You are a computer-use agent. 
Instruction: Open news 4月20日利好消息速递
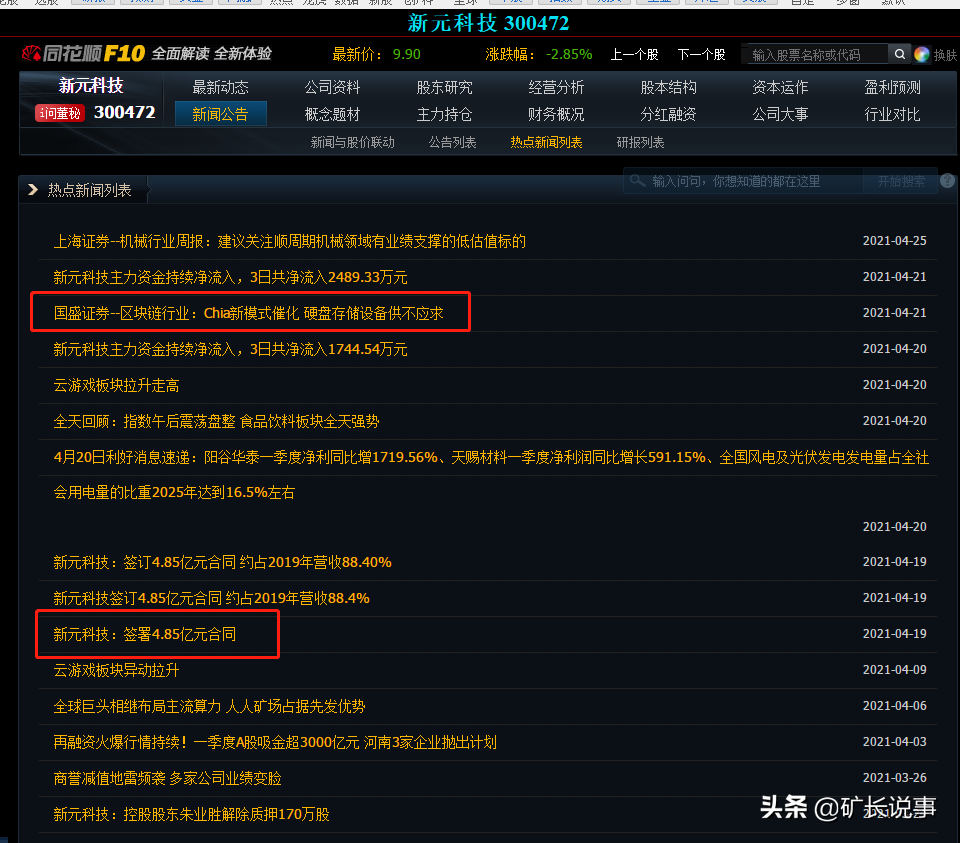(x=491, y=475)
